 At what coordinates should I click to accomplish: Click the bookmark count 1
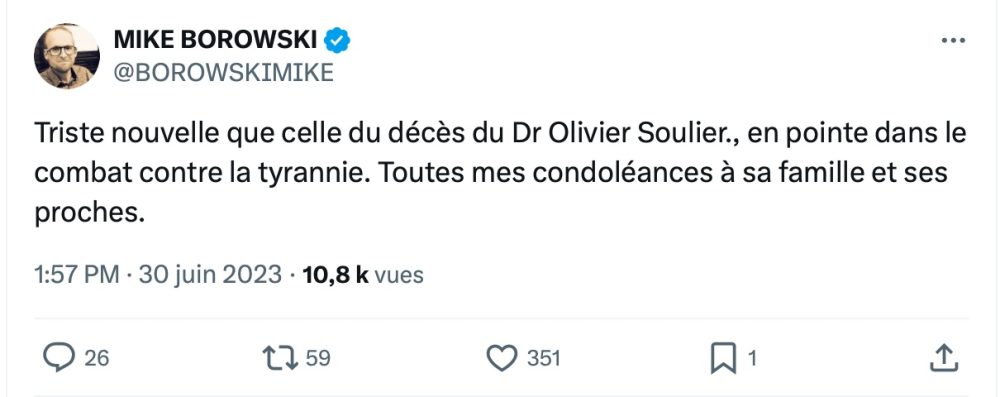[751, 359]
